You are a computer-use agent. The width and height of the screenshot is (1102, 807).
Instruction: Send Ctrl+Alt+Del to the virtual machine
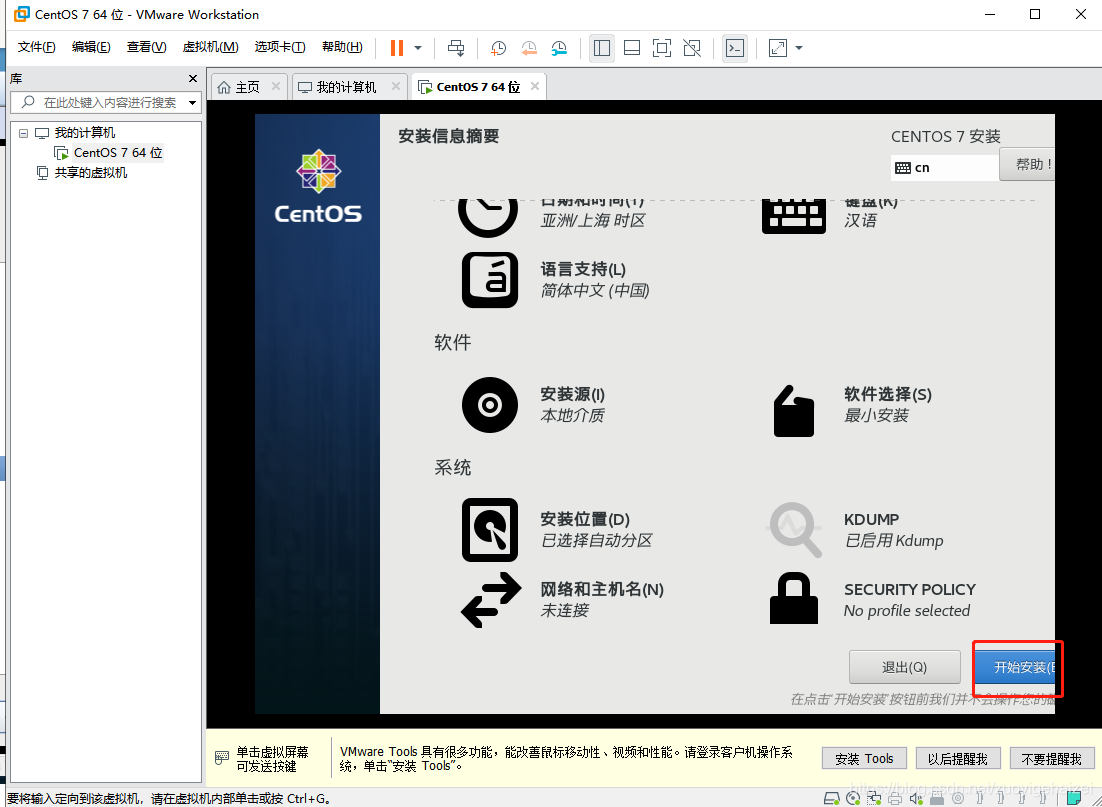tap(456, 48)
